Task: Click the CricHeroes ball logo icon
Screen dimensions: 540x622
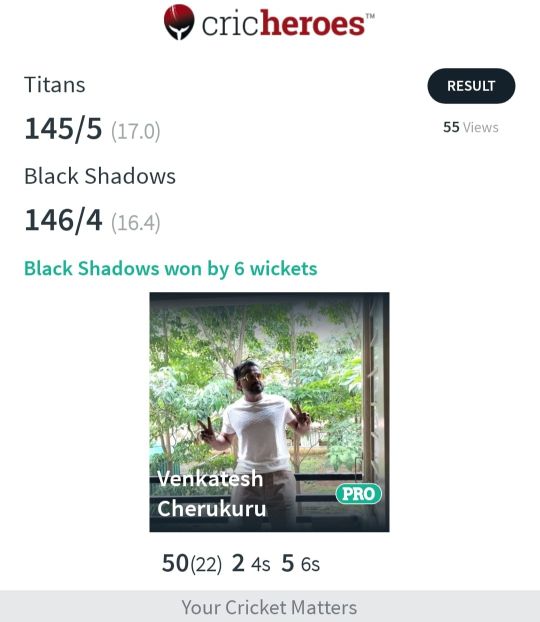Action: point(179,22)
